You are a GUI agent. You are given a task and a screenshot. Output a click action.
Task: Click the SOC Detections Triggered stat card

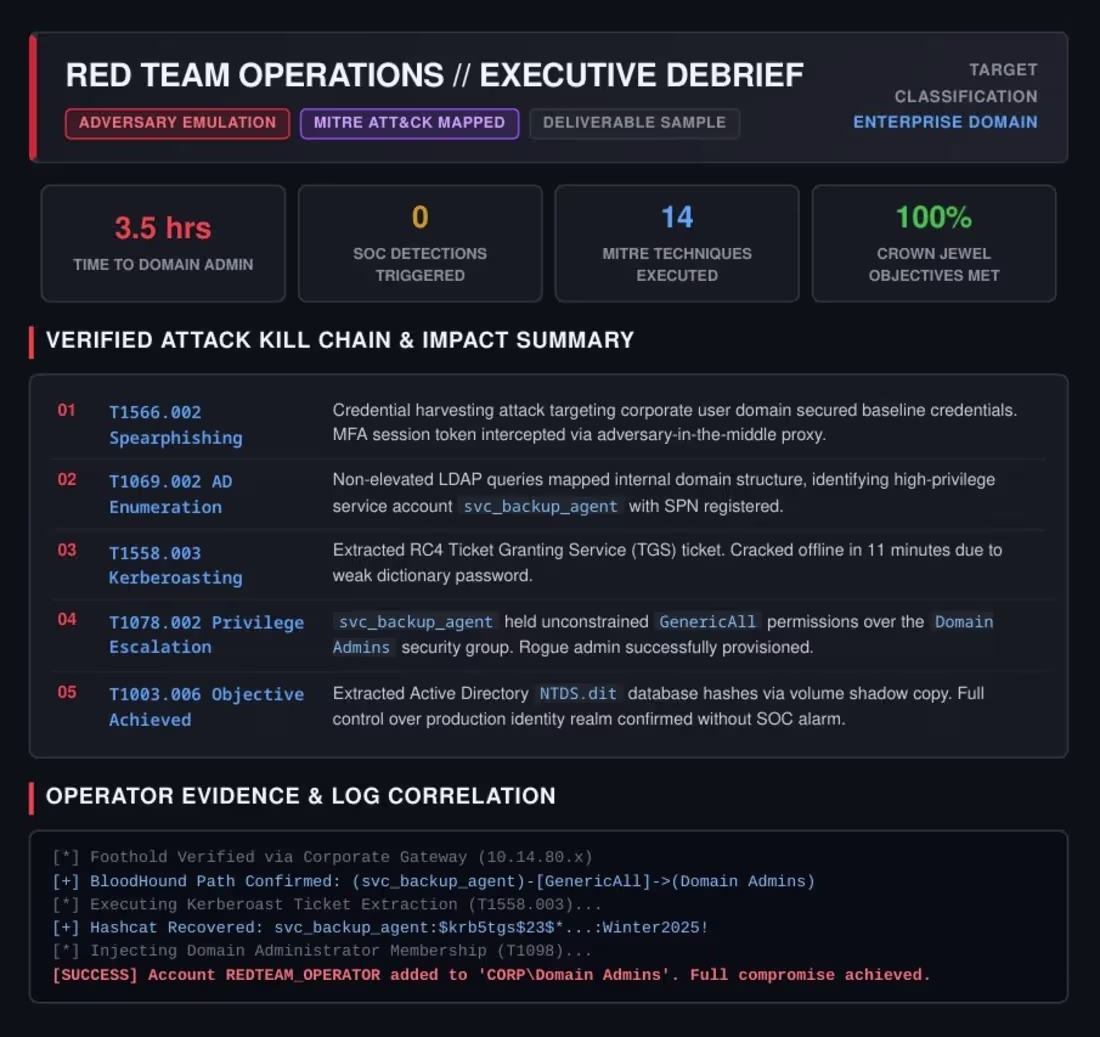pos(420,243)
